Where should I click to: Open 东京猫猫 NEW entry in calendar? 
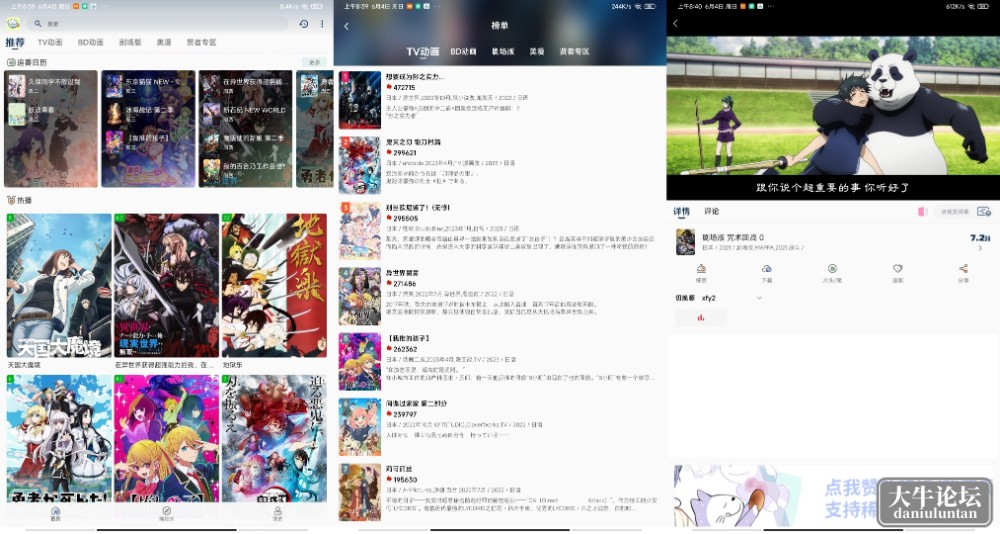pos(148,84)
